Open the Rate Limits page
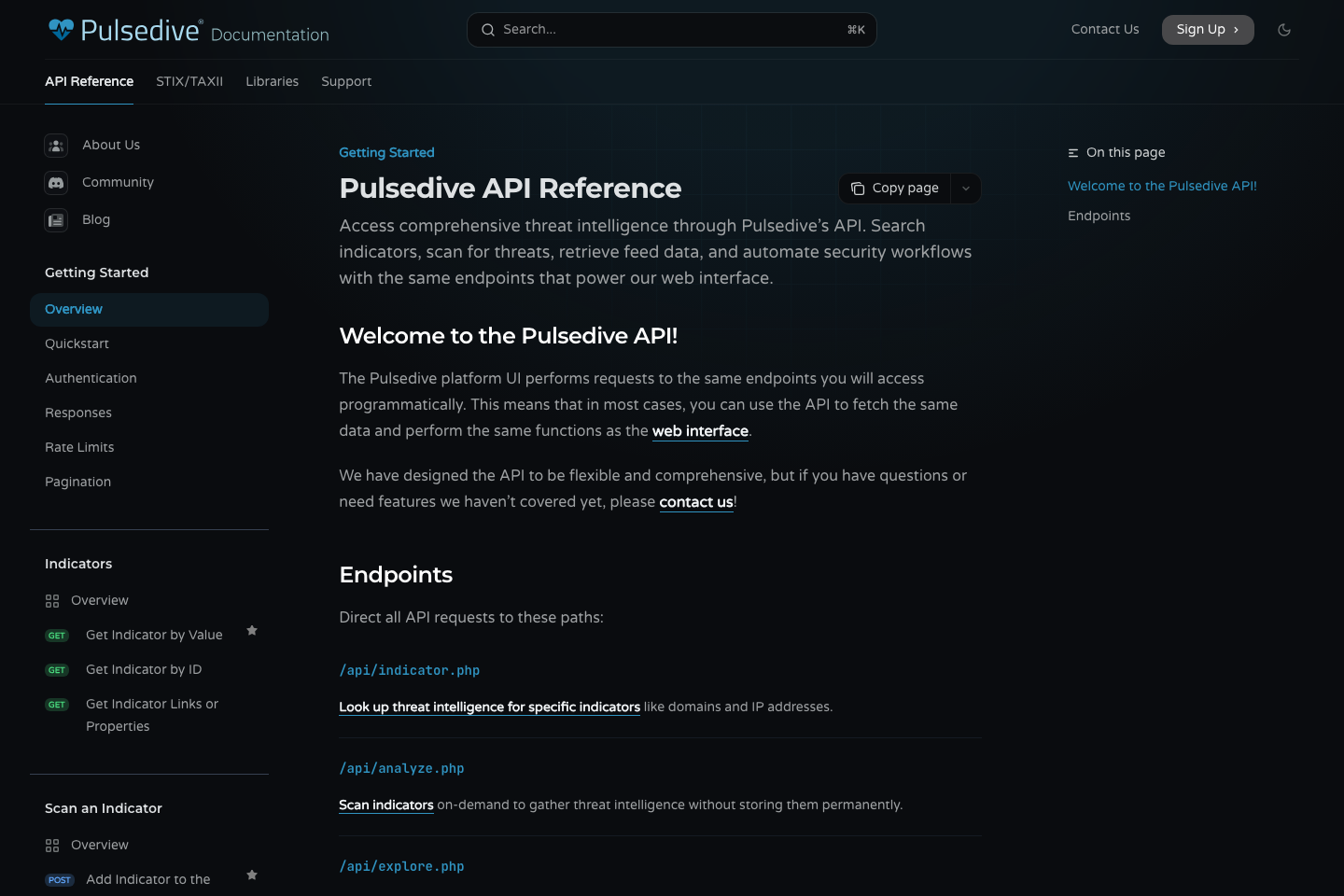Image resolution: width=1344 pixels, height=896 pixels. 79,447
